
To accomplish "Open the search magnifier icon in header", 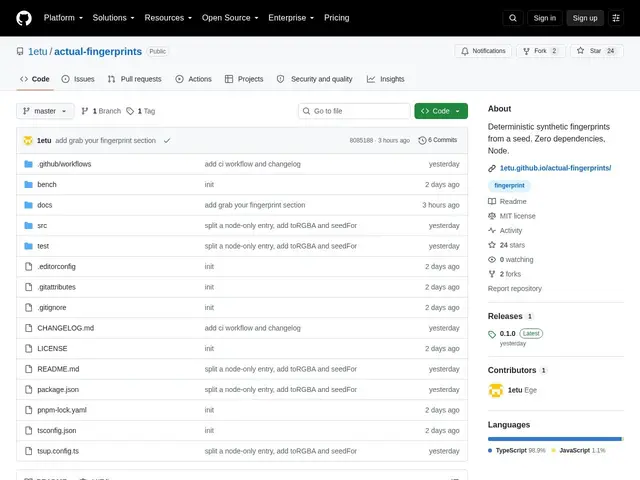I will coord(513,18).
